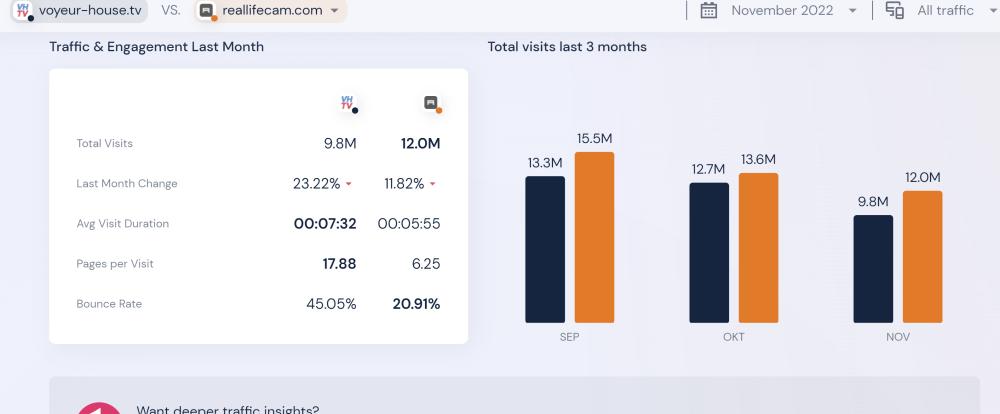1000x414 pixels.
Task: Click the reallifecam logo in table header
Action: [431, 103]
